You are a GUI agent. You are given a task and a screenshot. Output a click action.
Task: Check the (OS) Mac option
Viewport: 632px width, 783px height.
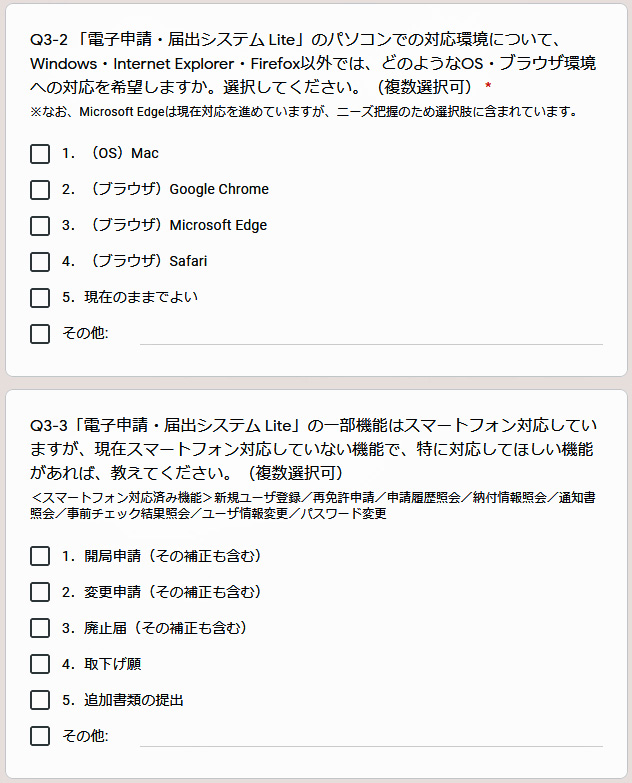[x=40, y=154]
